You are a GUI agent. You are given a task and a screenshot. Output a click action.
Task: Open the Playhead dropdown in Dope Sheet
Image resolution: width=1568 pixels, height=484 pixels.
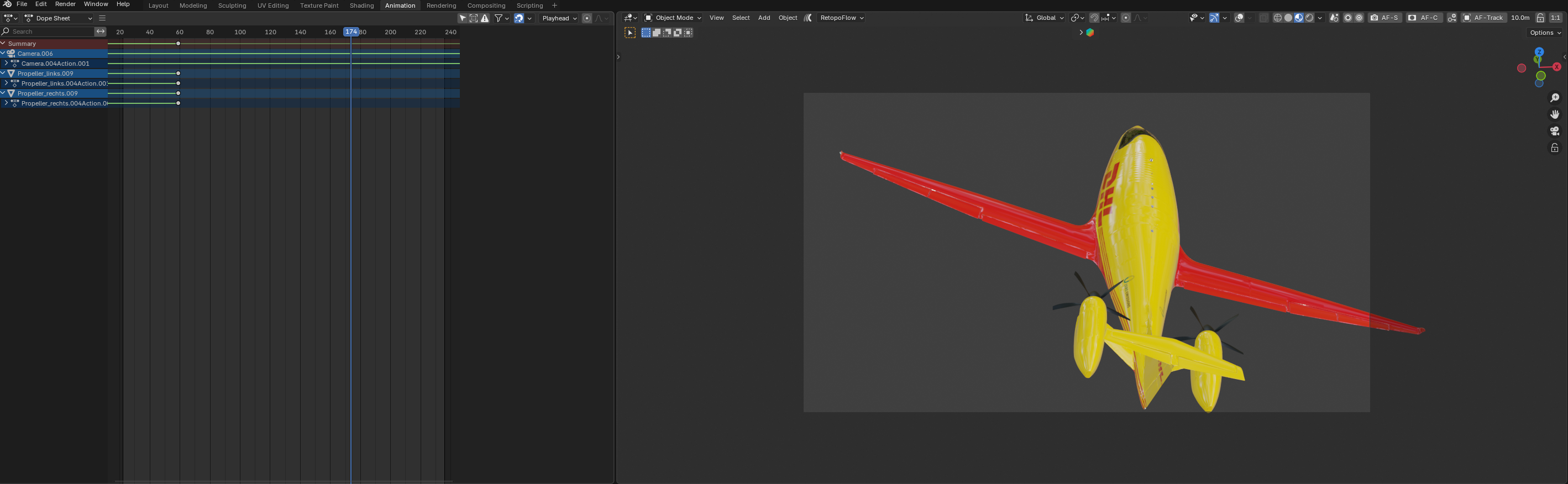pyautogui.click(x=559, y=18)
